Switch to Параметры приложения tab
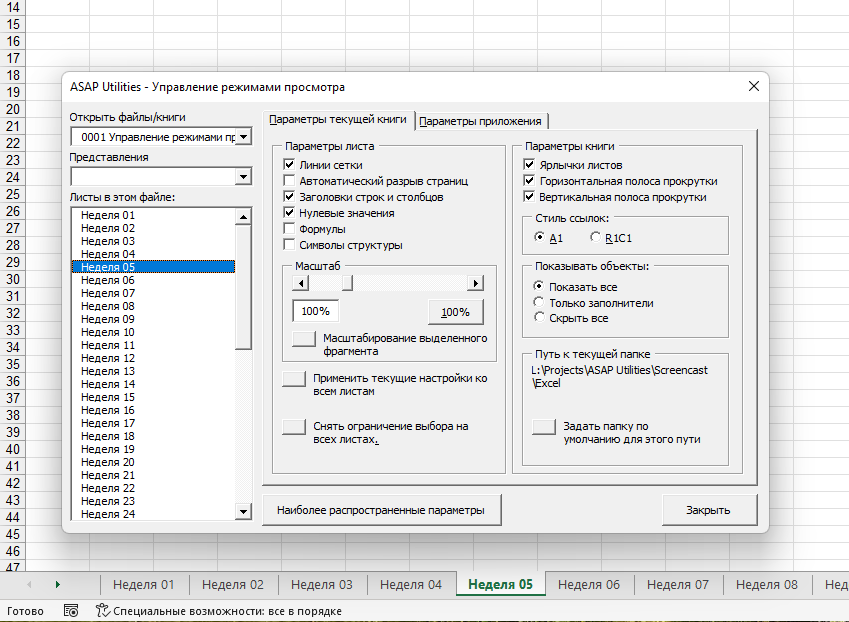Image resolution: width=849 pixels, height=622 pixels. point(480,121)
